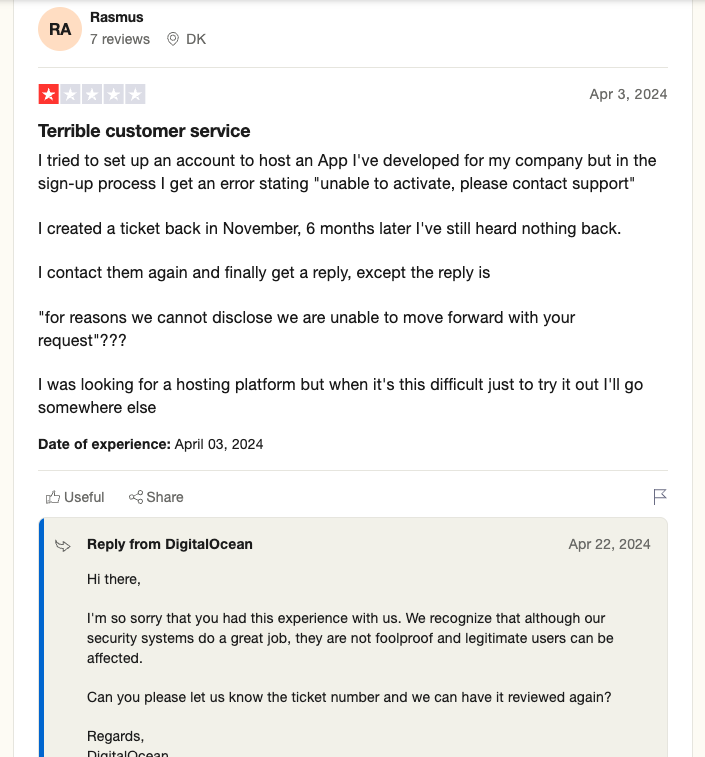The image size is (705, 757).
Task: Click 'Reply from DigitalOcean' heading
Action: tap(170, 544)
